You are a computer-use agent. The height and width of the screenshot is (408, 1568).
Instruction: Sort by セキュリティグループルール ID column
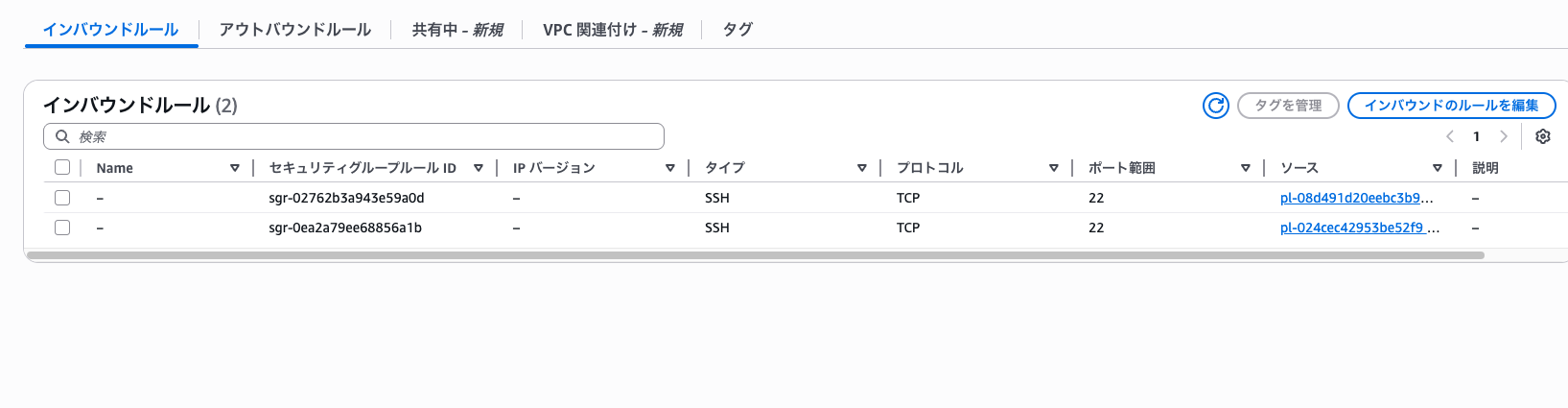coord(478,168)
